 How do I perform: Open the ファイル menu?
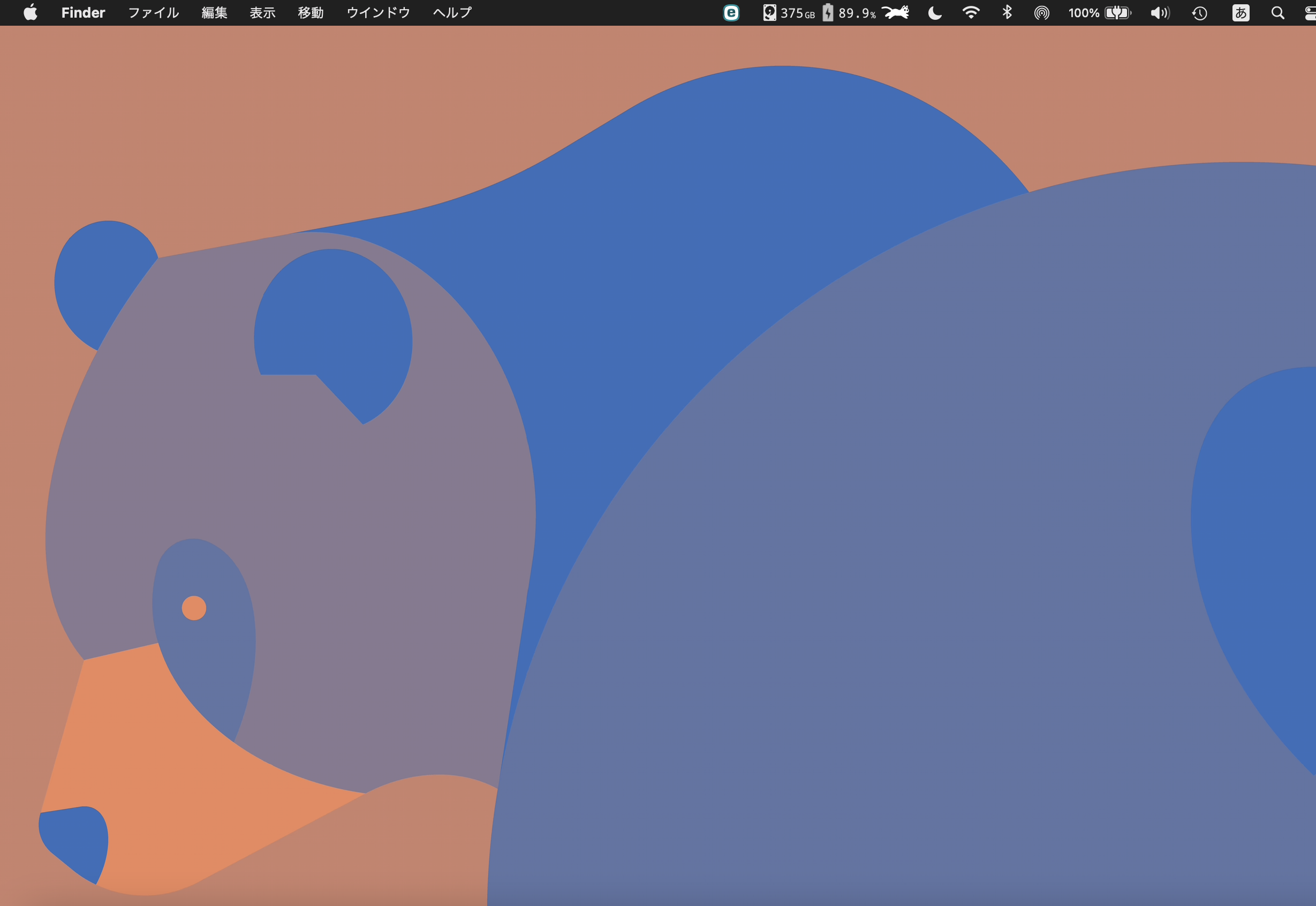coord(153,12)
